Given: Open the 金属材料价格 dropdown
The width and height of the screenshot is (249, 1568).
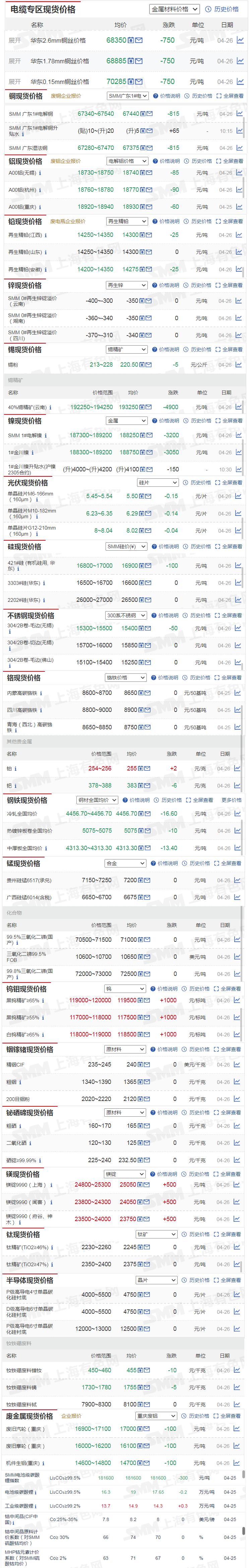Looking at the screenshot, I should (x=174, y=9).
